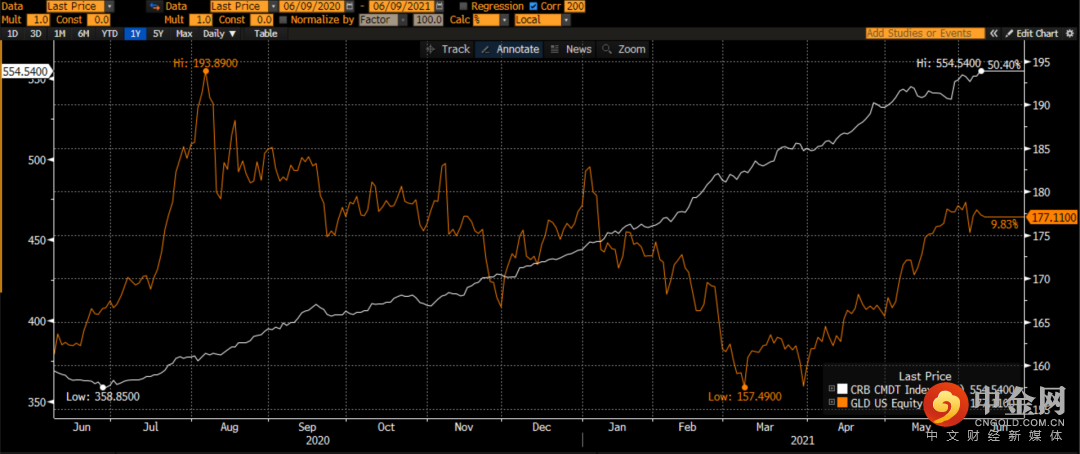The image size is (1080, 454).
Task: Open the Daily periodicity dropdown
Action: tap(219, 33)
